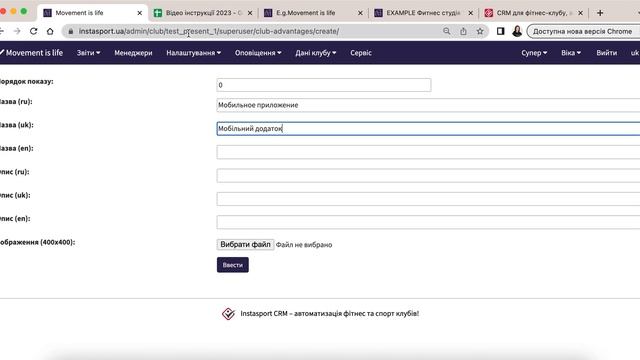Image resolution: width=640 pixels, height=360 pixels.
Task: Open the browser side panel icon
Action: tap(500, 31)
